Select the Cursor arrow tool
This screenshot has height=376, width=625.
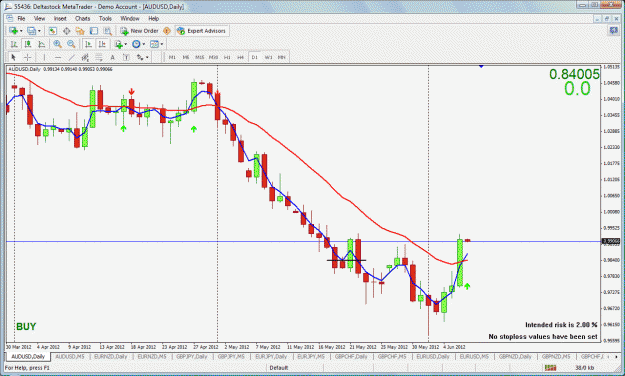(x=14, y=57)
